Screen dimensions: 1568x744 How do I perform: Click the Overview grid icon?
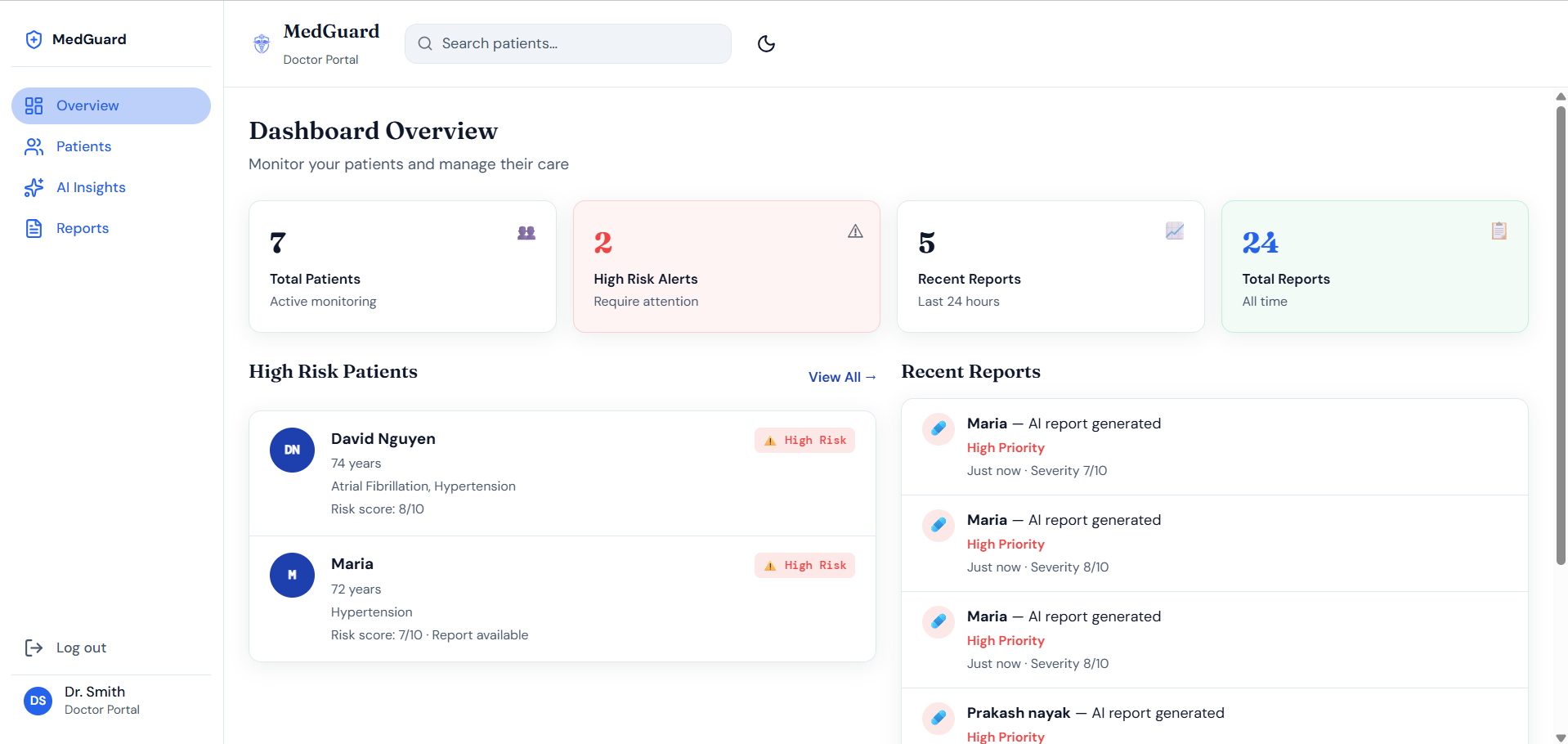(x=34, y=105)
